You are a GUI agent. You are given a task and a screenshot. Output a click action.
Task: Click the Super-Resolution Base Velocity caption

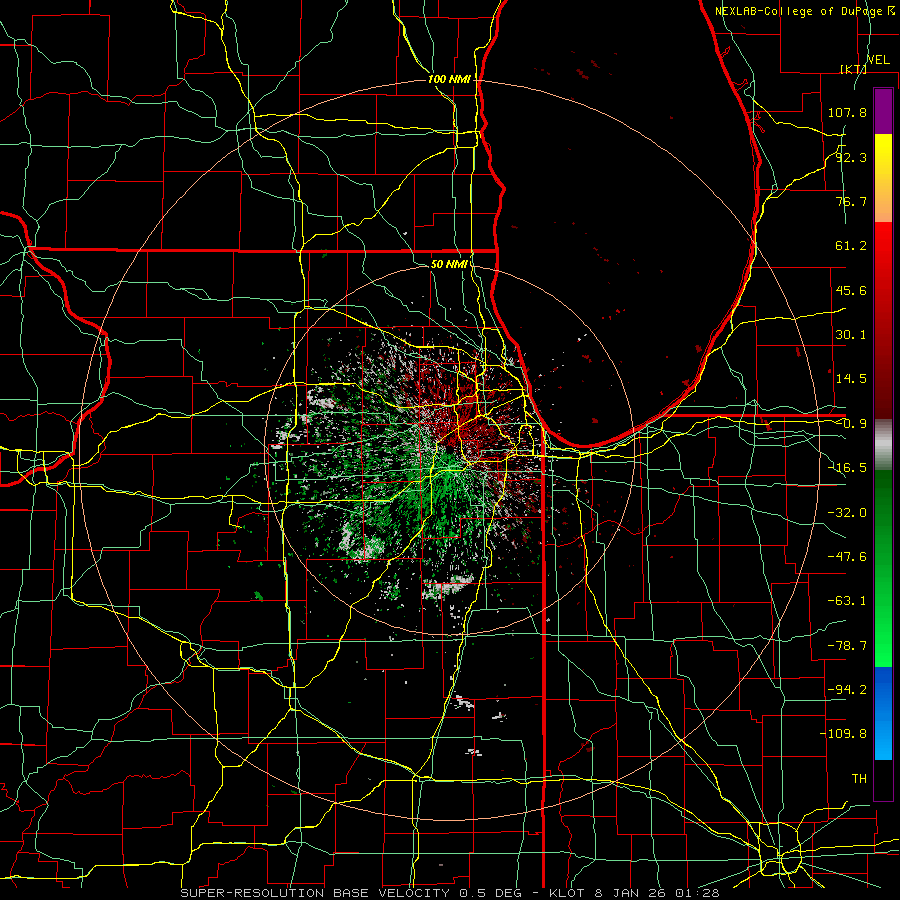tap(449, 893)
